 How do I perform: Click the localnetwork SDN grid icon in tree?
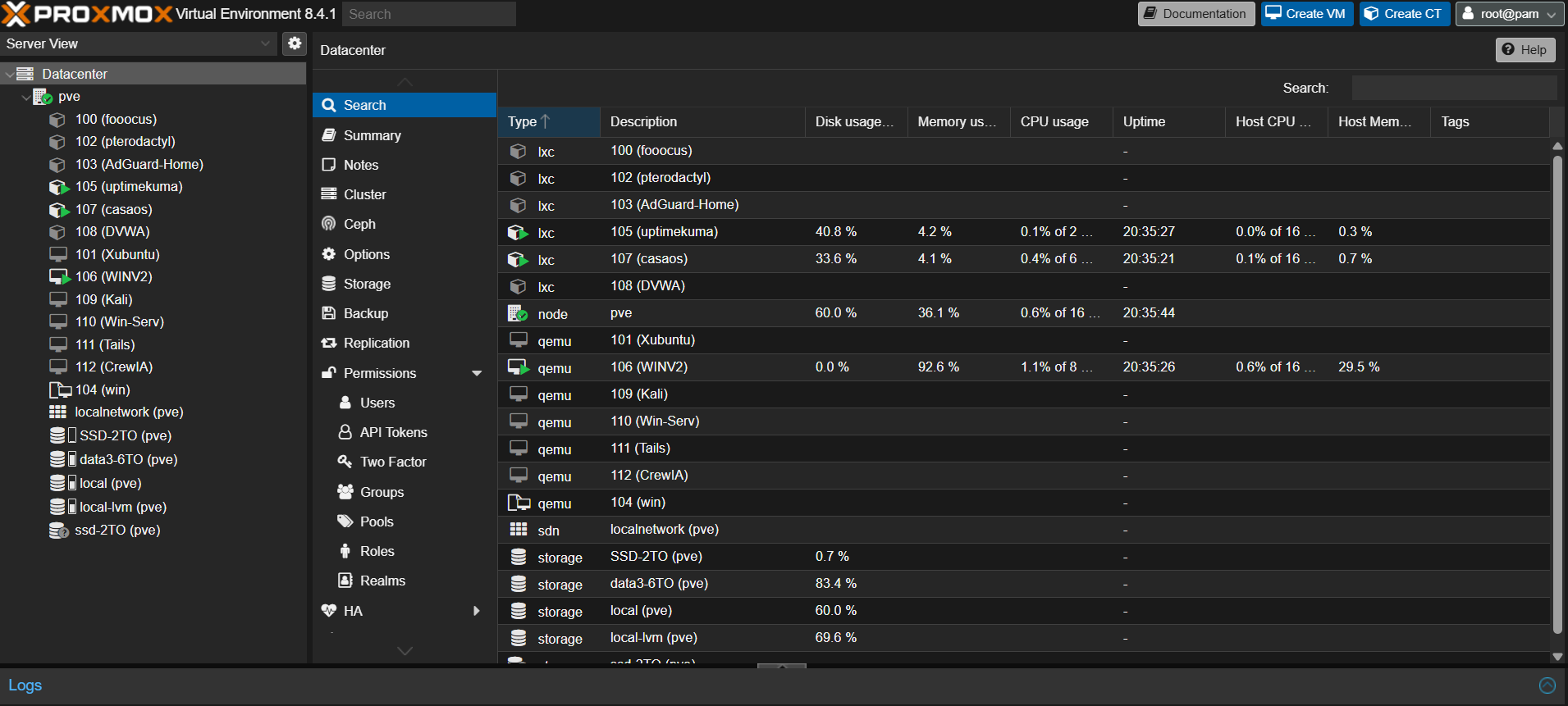57,412
